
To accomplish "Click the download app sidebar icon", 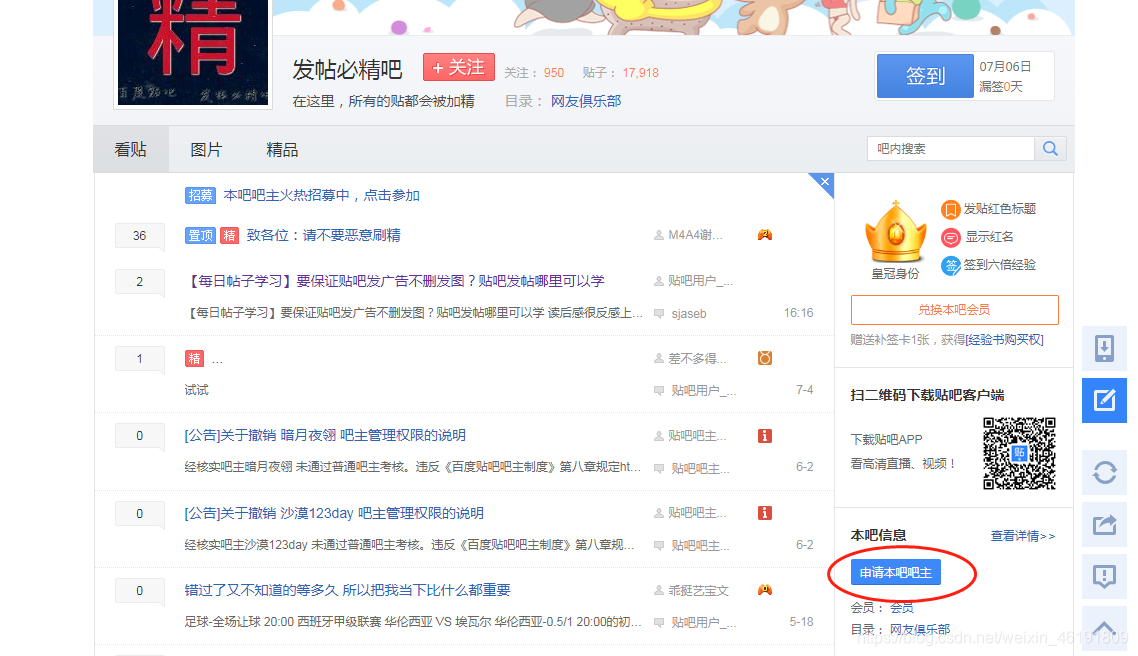I will [x=1104, y=349].
